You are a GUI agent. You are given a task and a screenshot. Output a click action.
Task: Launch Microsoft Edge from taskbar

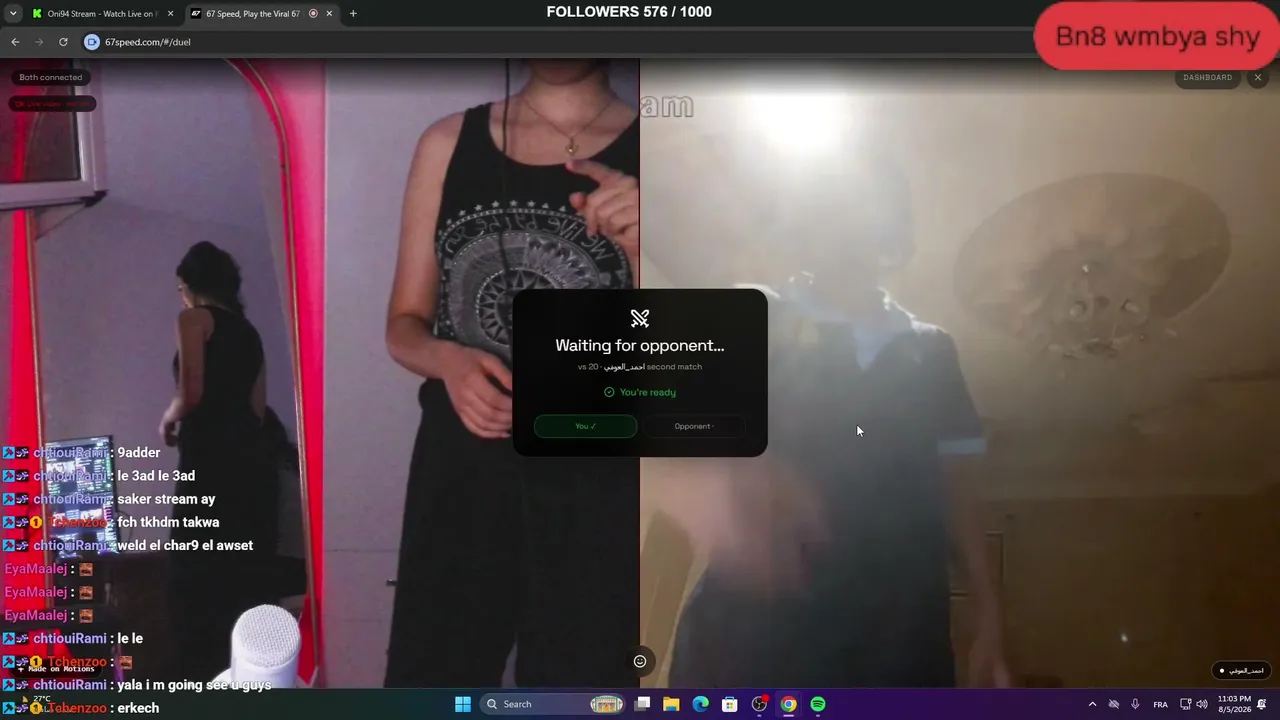pyautogui.click(x=701, y=704)
